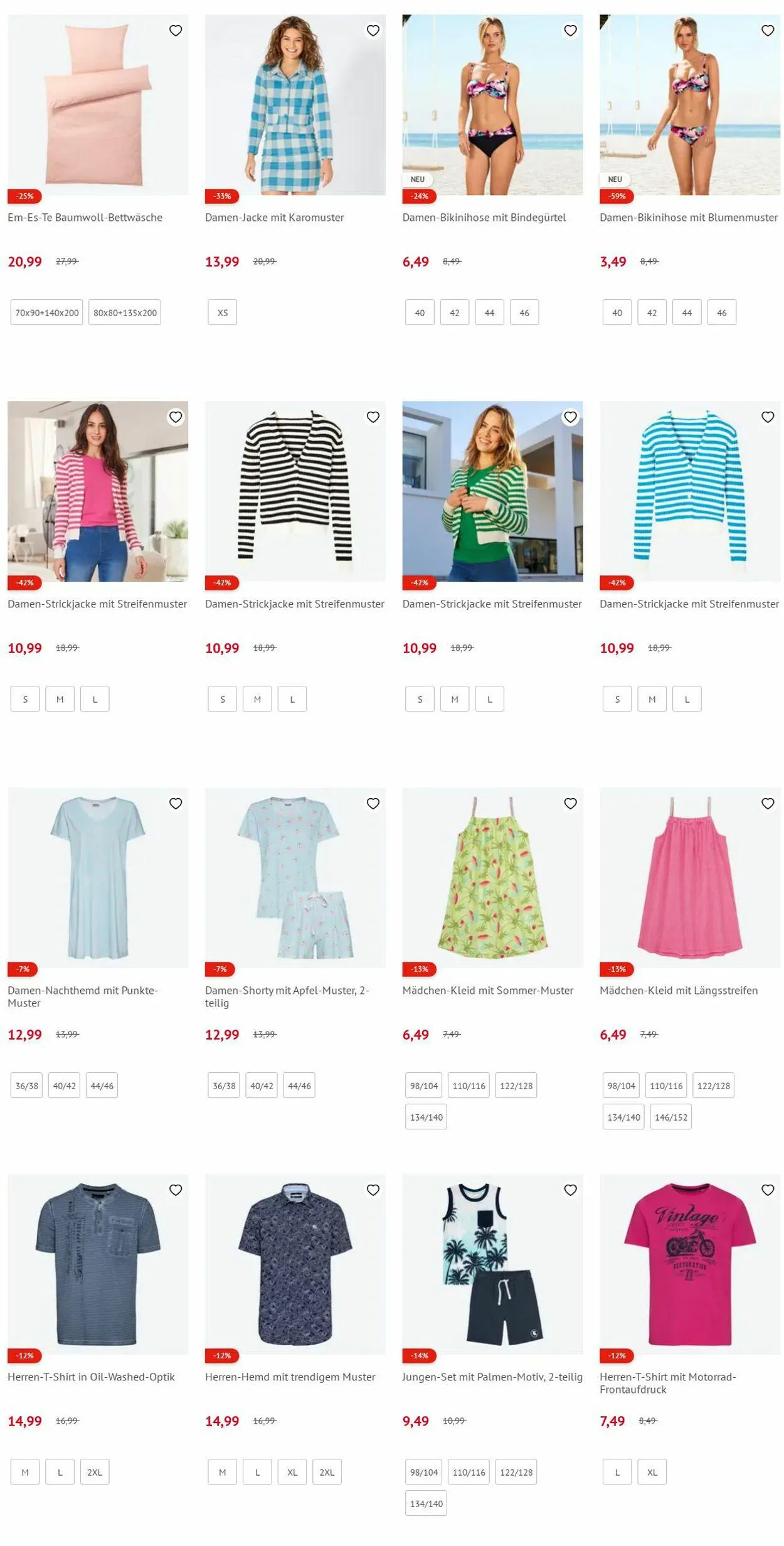Viewport: 784px width, 1546px height.
Task: Select size 2XL for Oil-Washed T-Shirt
Action: coord(95,1472)
